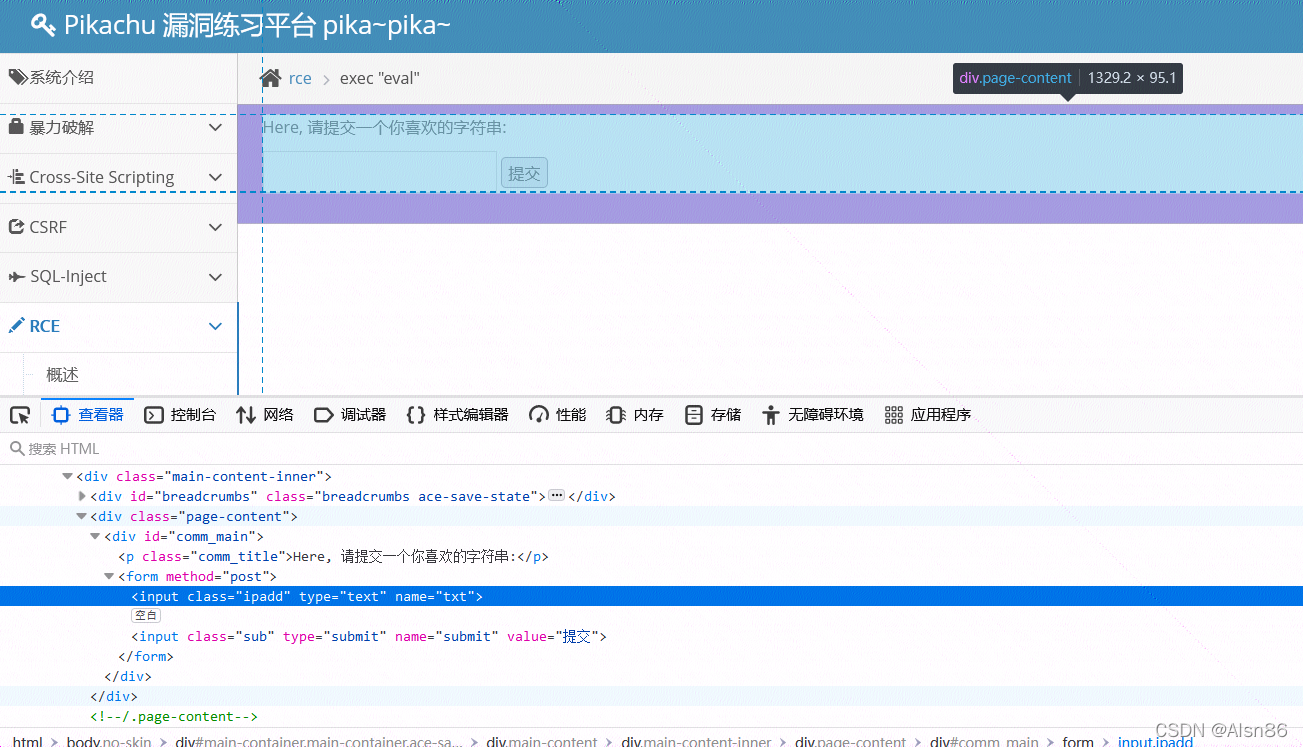Screen dimensions: 1303x747
Task: Click the share icon beside CSRF
Action: (16, 227)
